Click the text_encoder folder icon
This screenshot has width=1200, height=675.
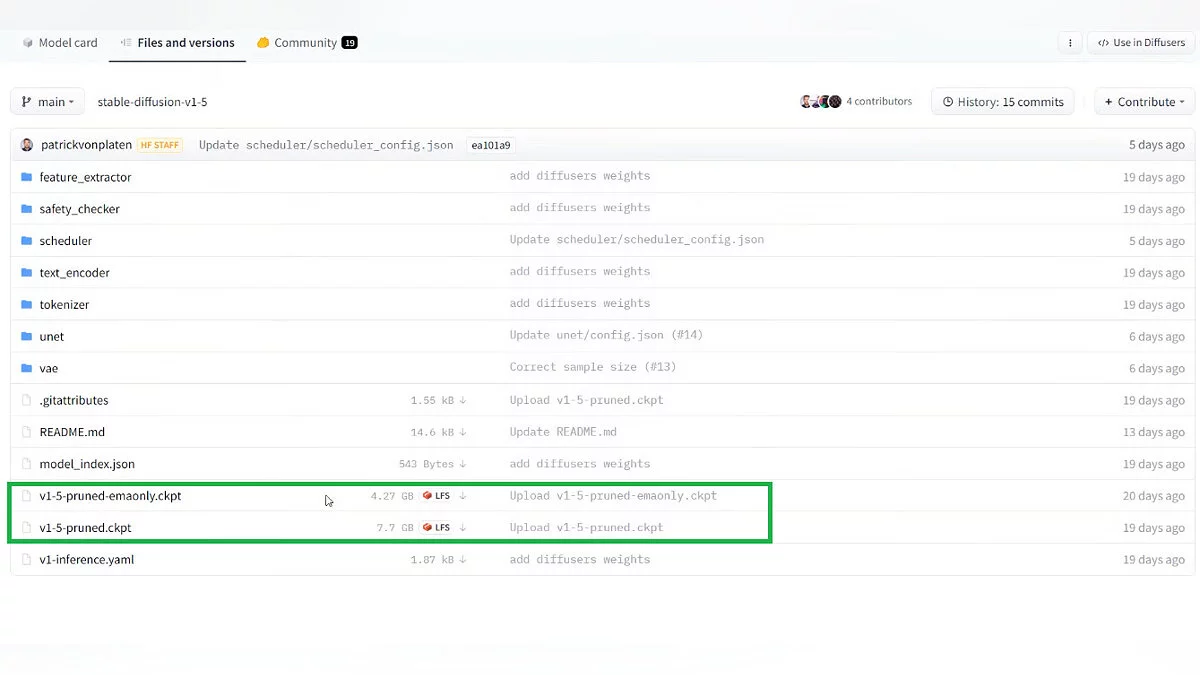coord(27,273)
